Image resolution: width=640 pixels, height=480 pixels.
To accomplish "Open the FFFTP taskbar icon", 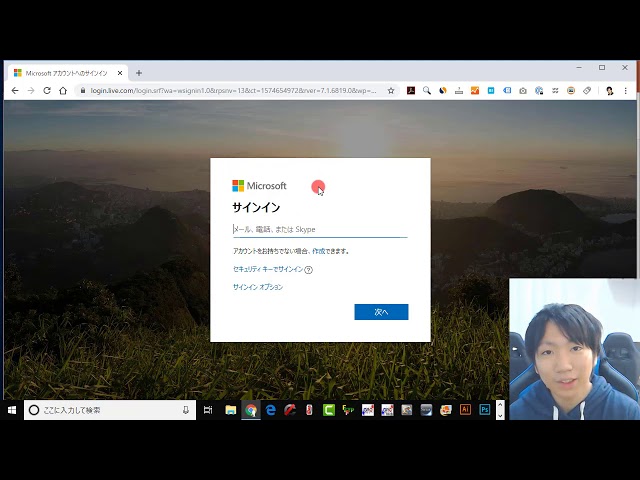I will [348, 410].
